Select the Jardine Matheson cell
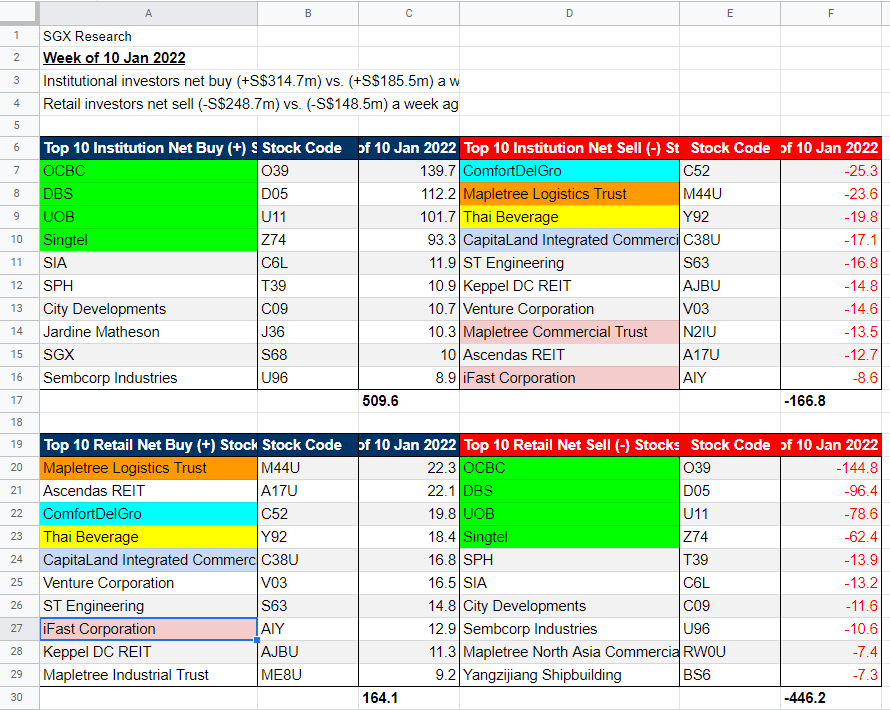 [x=149, y=332]
